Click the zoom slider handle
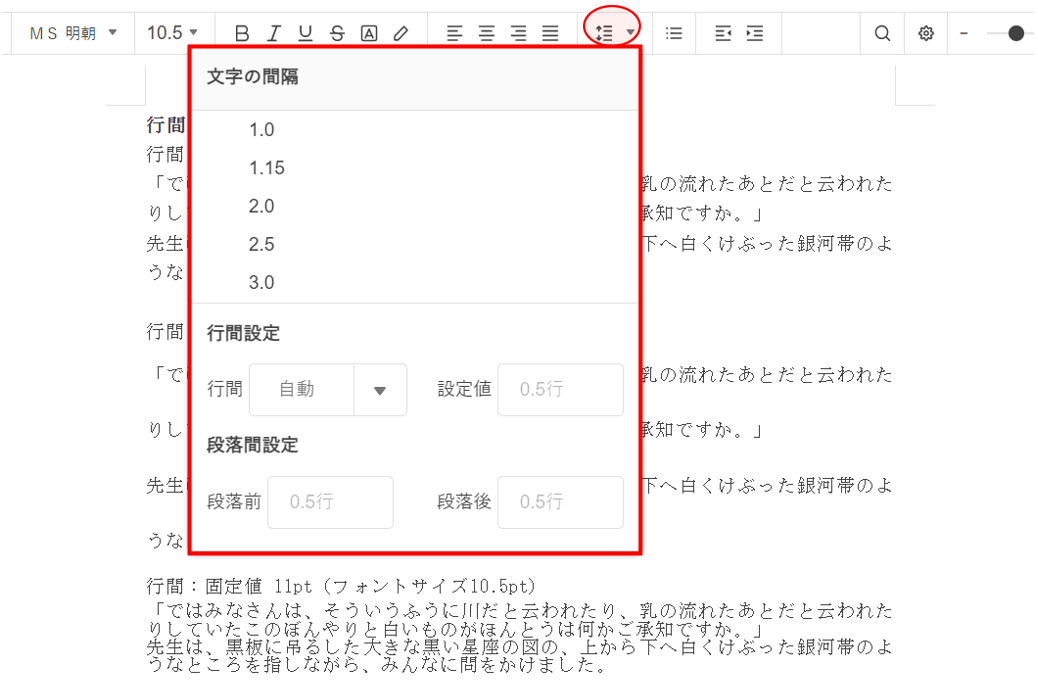This screenshot has height=686, width=1038. pyautogui.click(x=1016, y=33)
